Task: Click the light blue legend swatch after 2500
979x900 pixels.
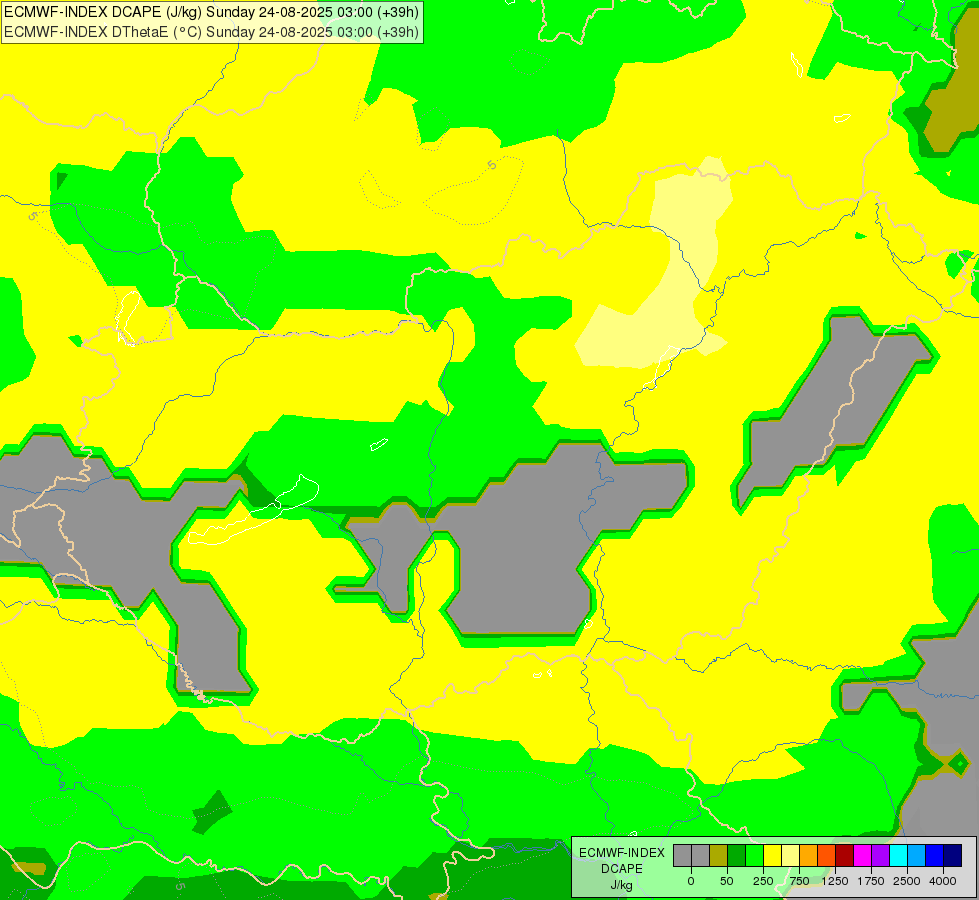Action: point(916,856)
